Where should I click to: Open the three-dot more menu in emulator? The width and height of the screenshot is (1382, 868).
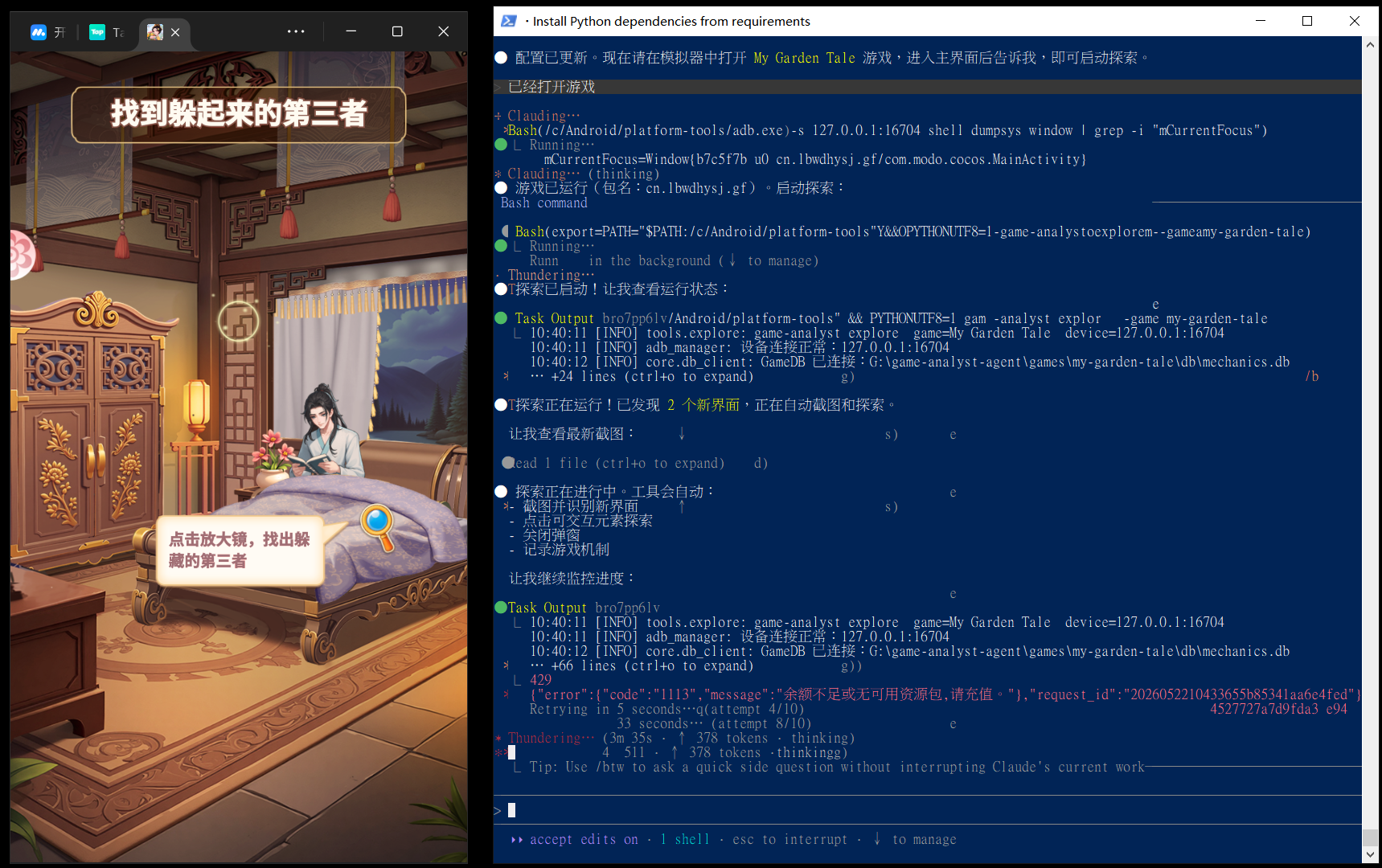[296, 31]
